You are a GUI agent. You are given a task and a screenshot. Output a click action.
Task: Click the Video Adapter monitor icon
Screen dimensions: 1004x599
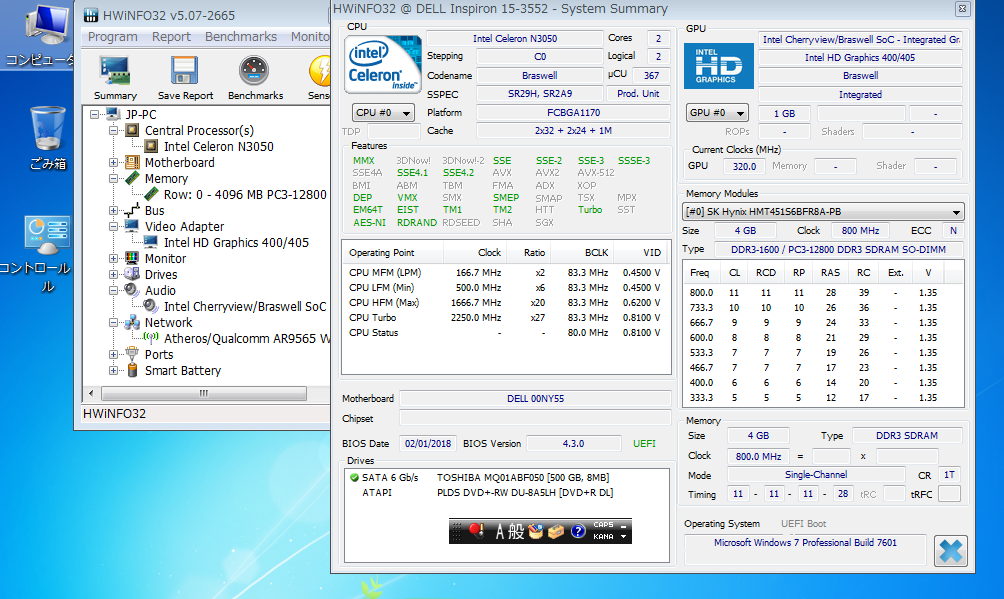pyautogui.click(x=133, y=226)
